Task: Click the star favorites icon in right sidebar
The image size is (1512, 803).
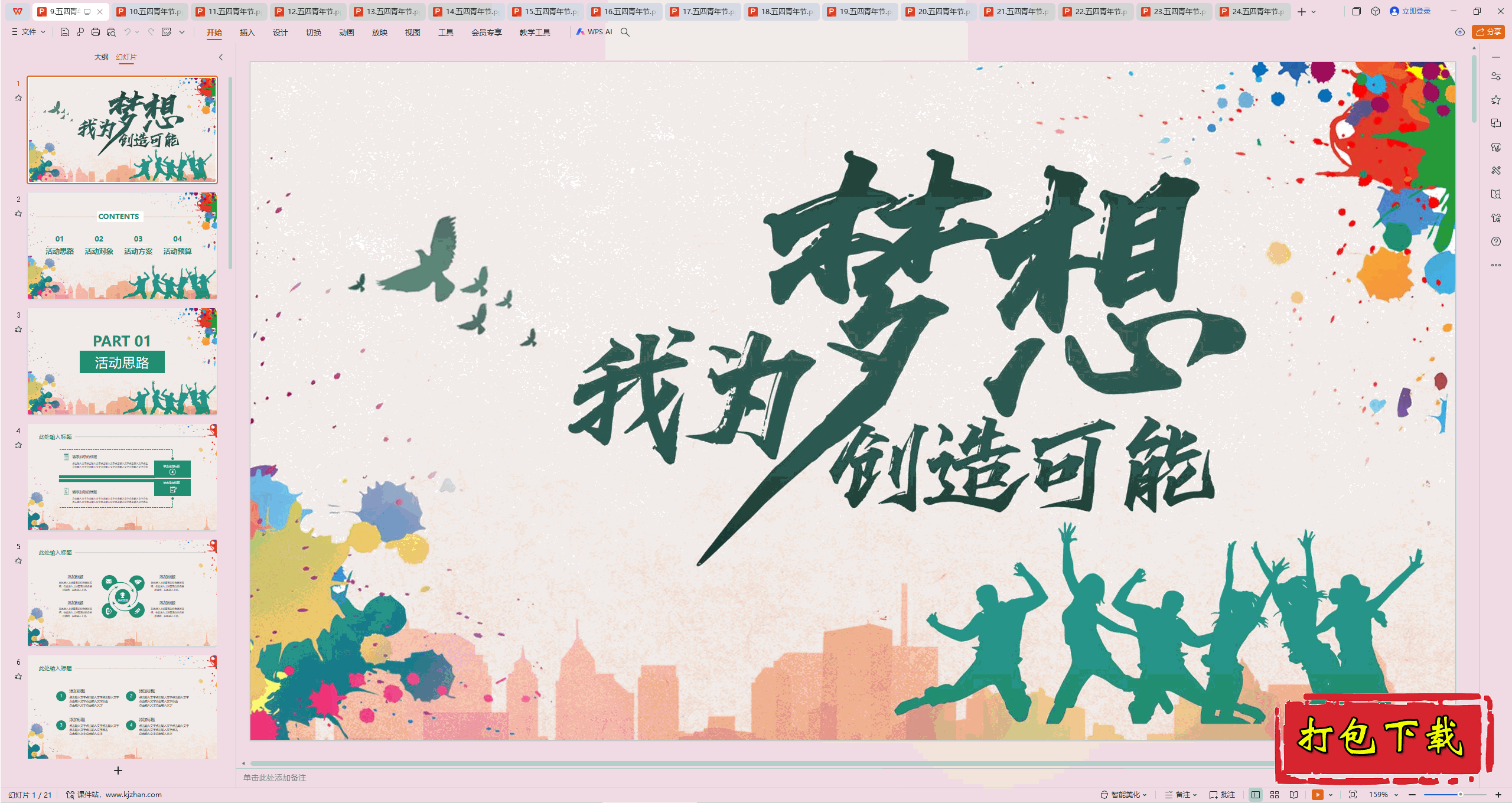Action: tap(1496, 100)
